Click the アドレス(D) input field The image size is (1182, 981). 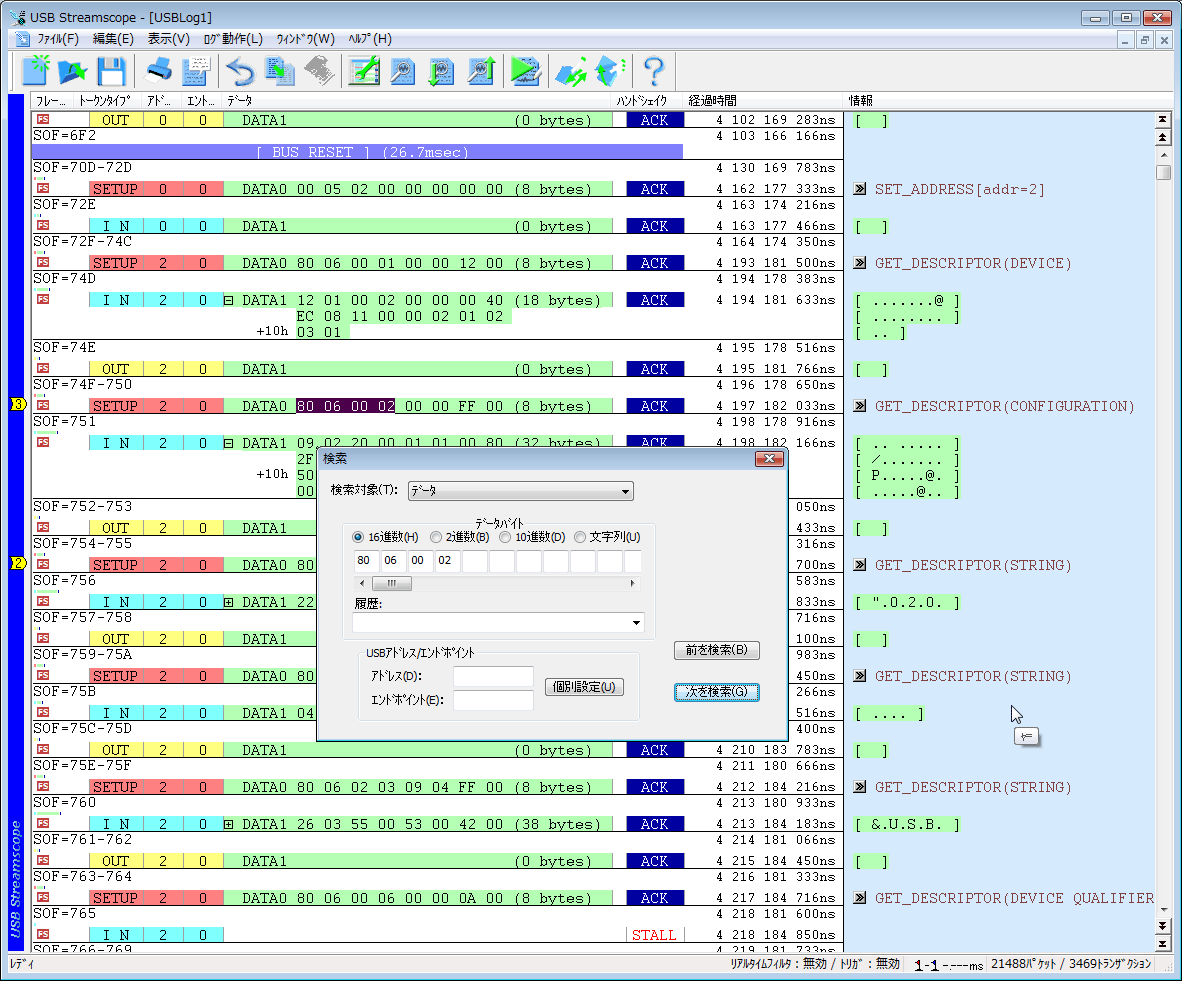point(493,676)
